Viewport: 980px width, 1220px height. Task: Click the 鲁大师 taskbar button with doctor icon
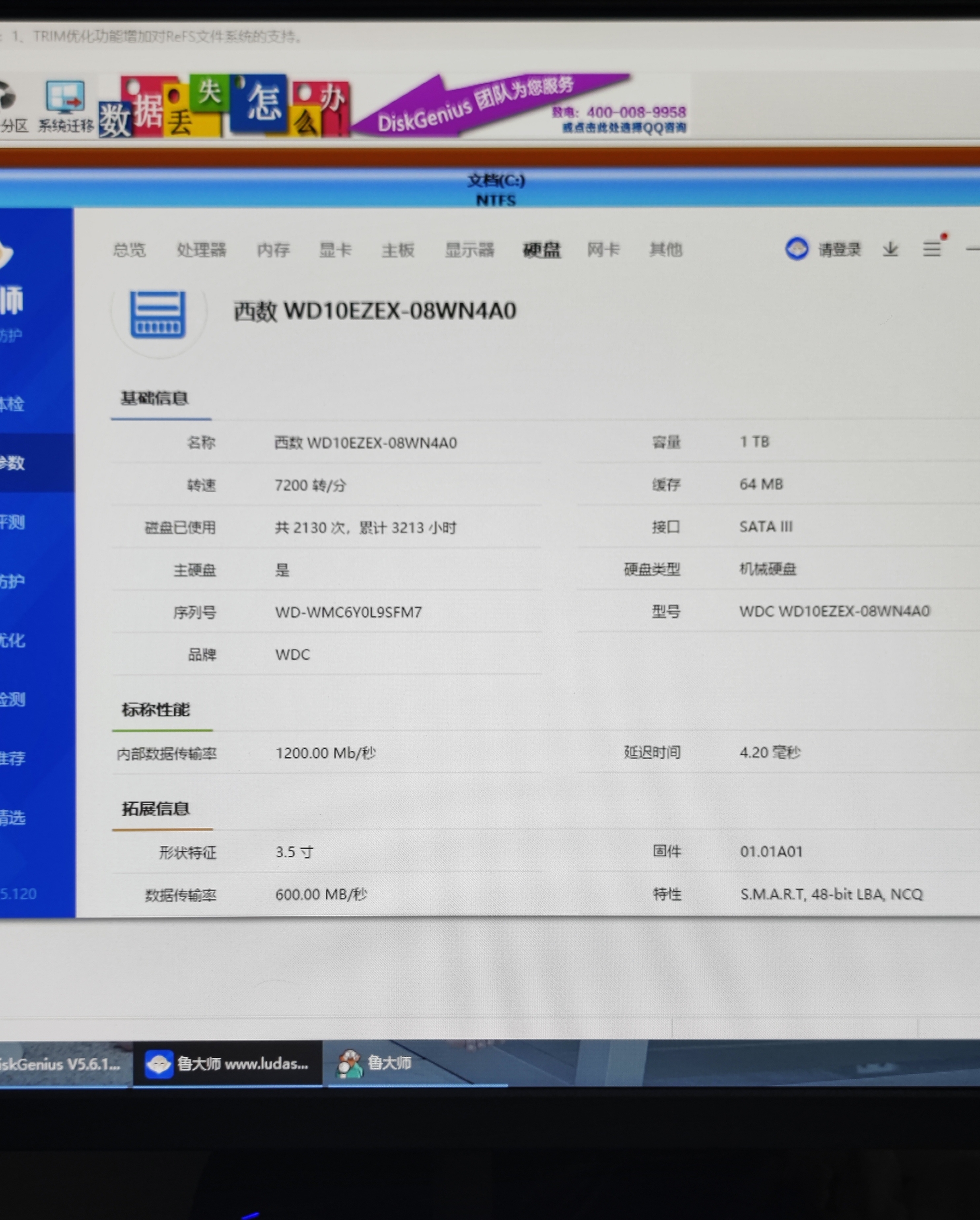[418, 1064]
